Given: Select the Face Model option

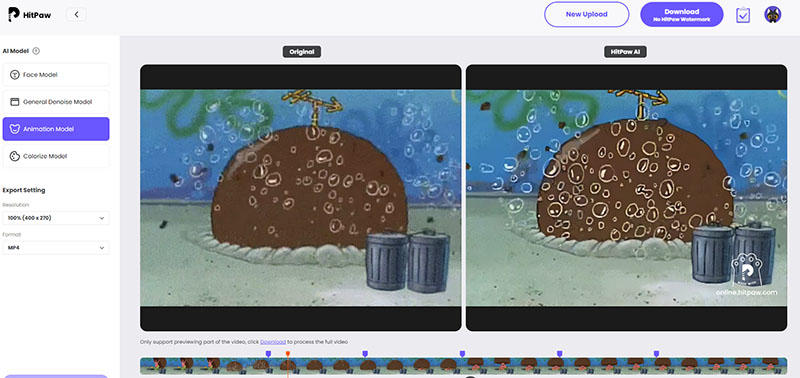Looking at the screenshot, I should tap(56, 75).
